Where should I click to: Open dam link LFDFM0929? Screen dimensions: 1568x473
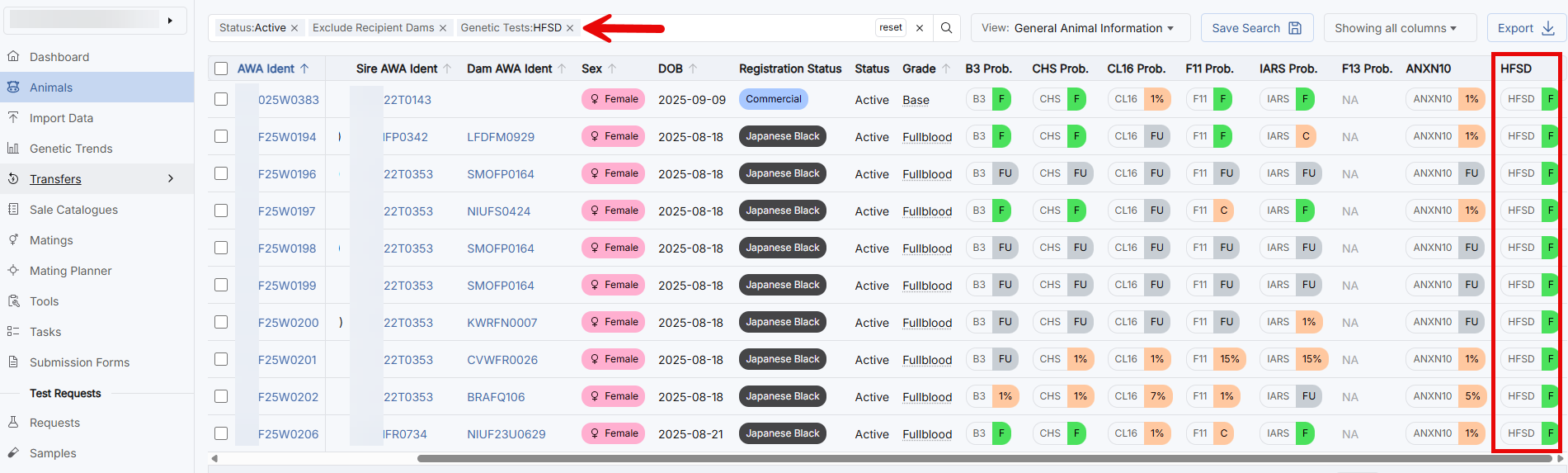click(501, 137)
